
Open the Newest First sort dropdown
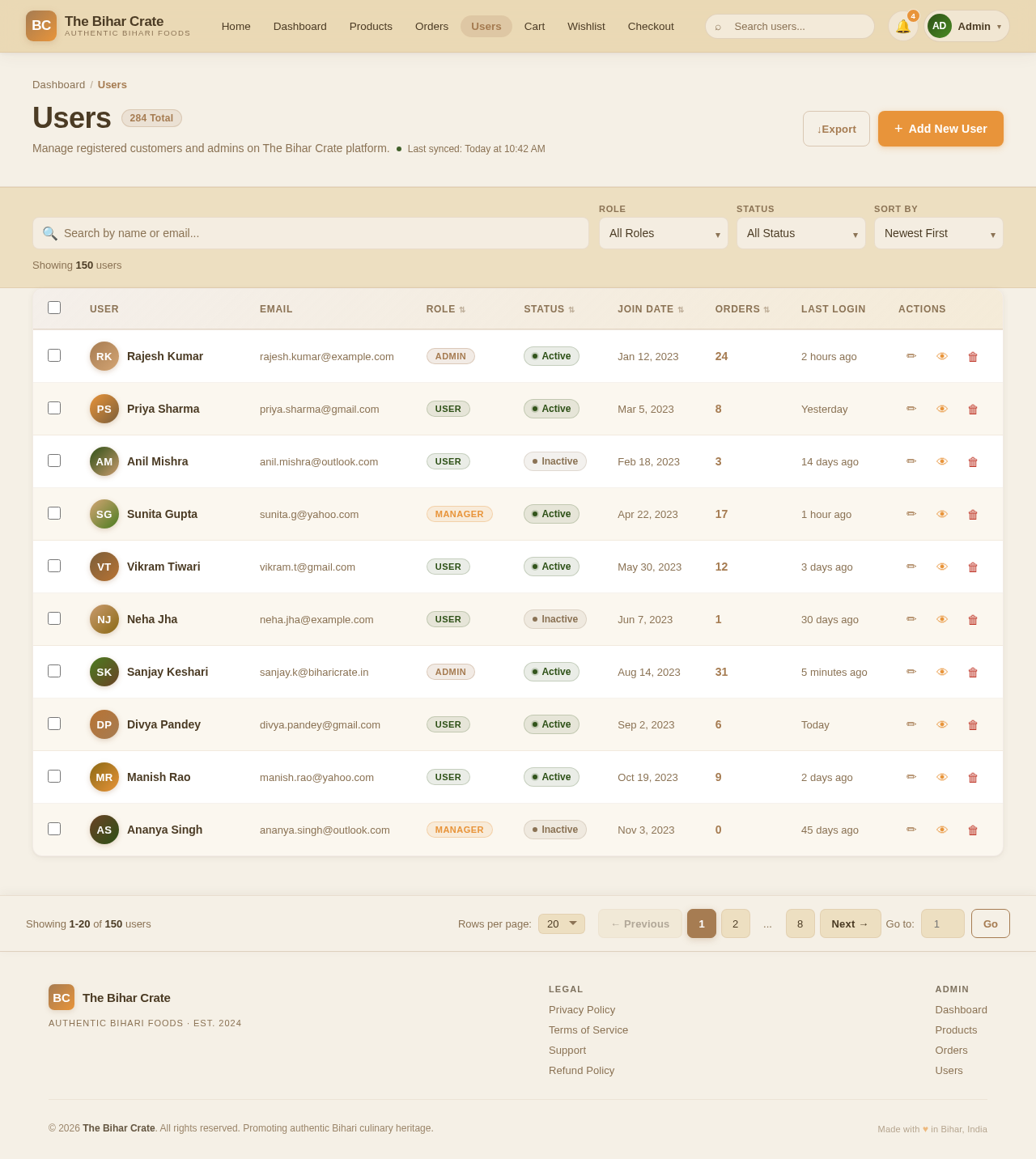939,233
